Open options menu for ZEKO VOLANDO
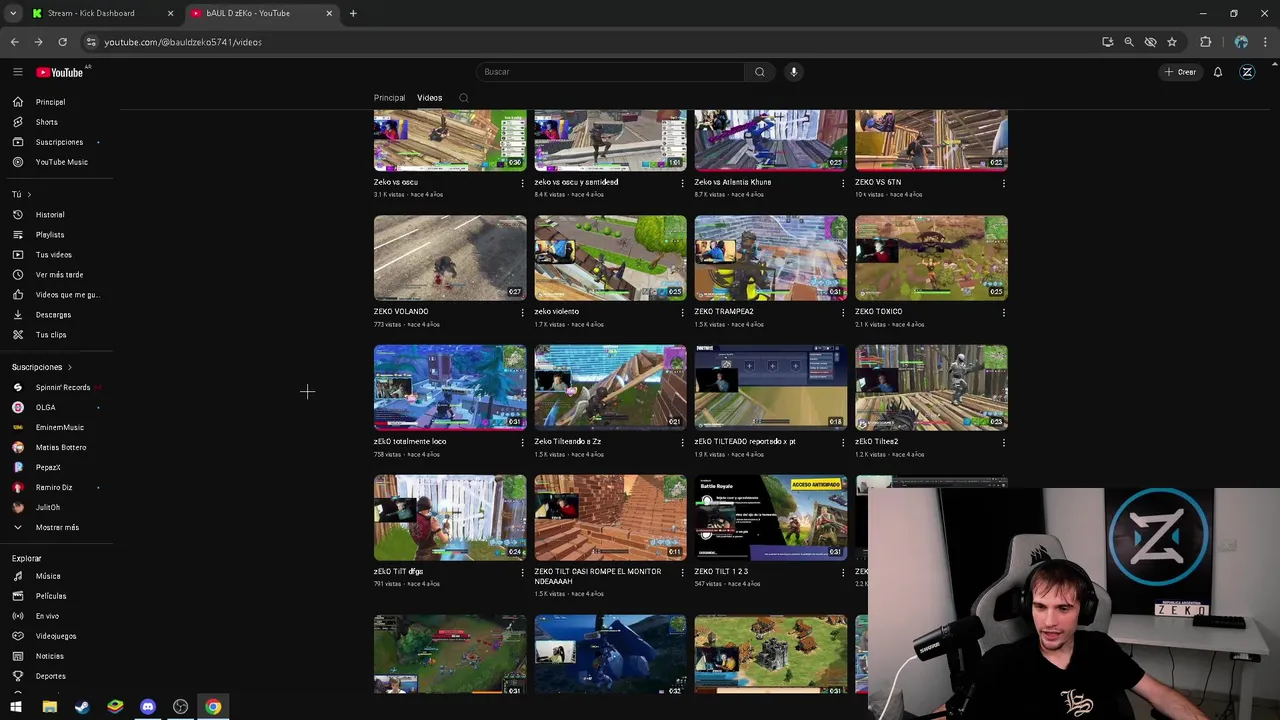1280x720 pixels. click(x=522, y=312)
